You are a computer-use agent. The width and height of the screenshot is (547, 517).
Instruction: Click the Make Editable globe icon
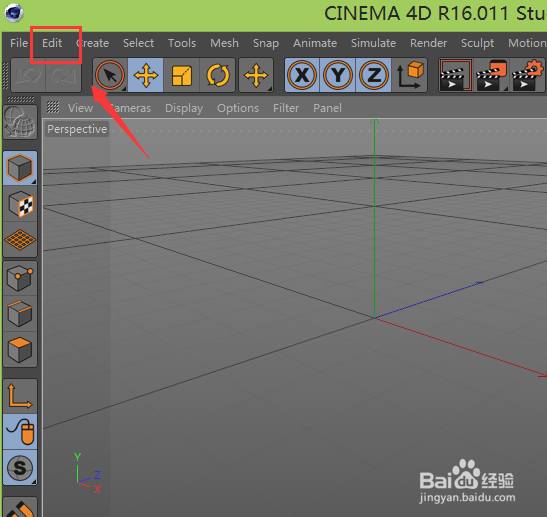[20, 122]
